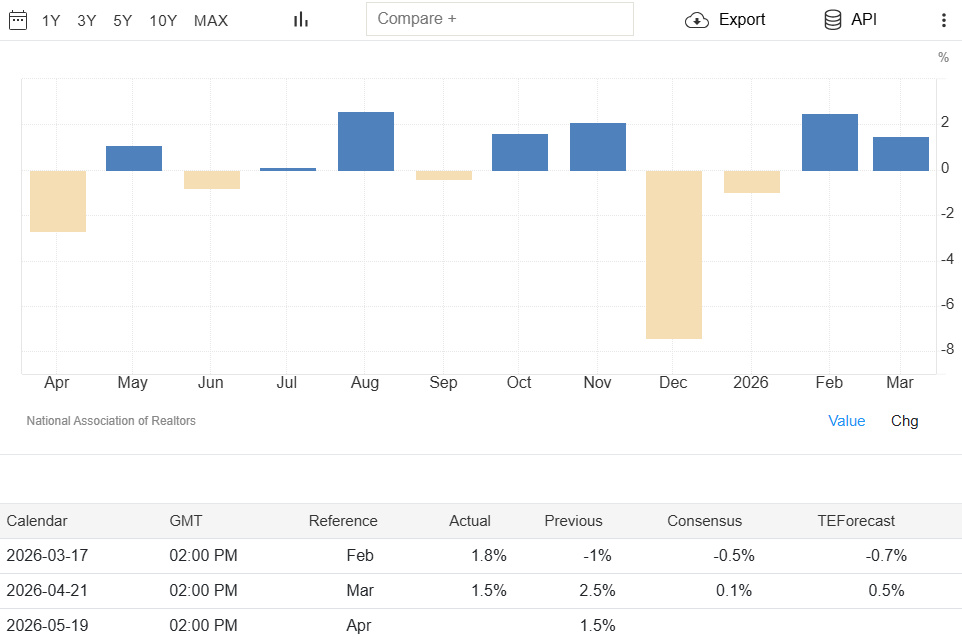Click the -1% previous value
Screen dimensions: 962x642
(598, 556)
